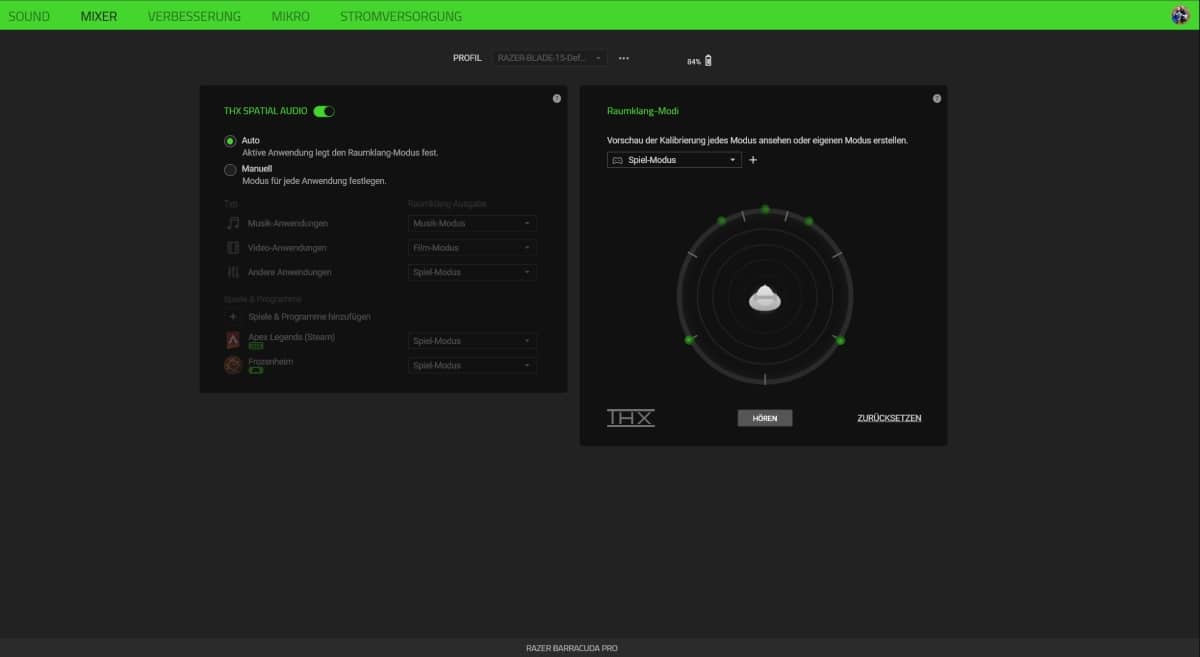Open the Stromversorgung tab
Screen dimensions: 1200x657
point(401,16)
